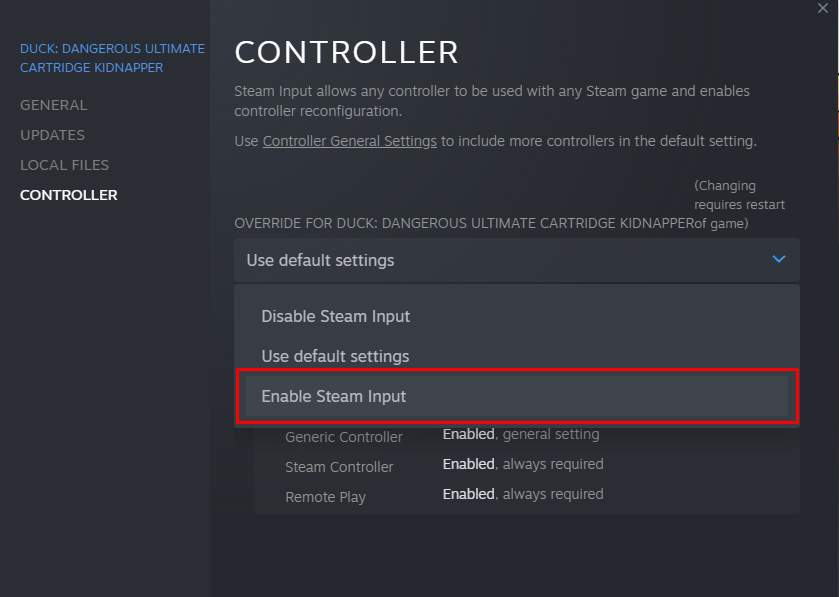The width and height of the screenshot is (839, 597).
Task: Open the UPDATES section
Action: click(53, 135)
